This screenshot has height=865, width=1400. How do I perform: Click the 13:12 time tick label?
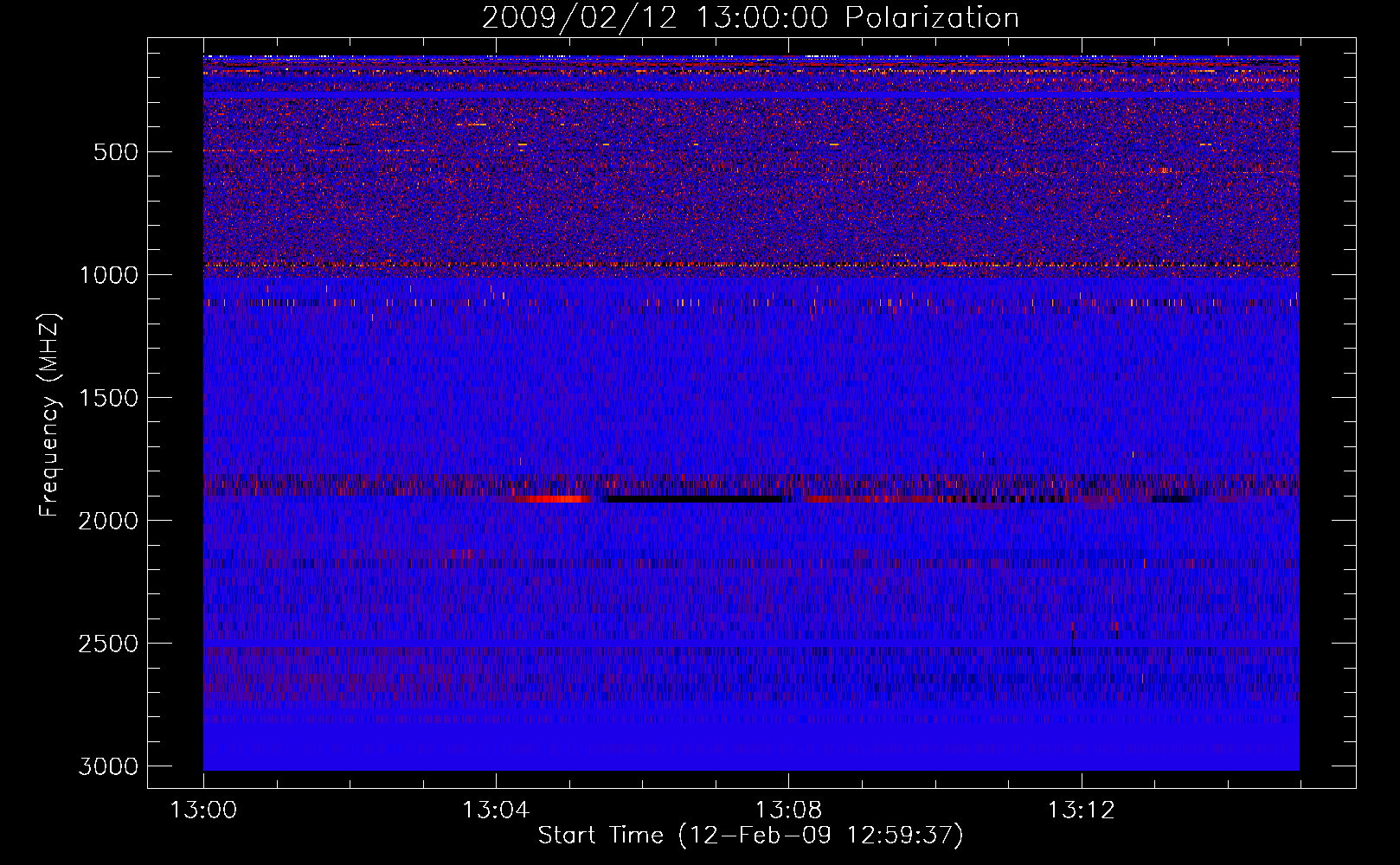click(x=1081, y=811)
